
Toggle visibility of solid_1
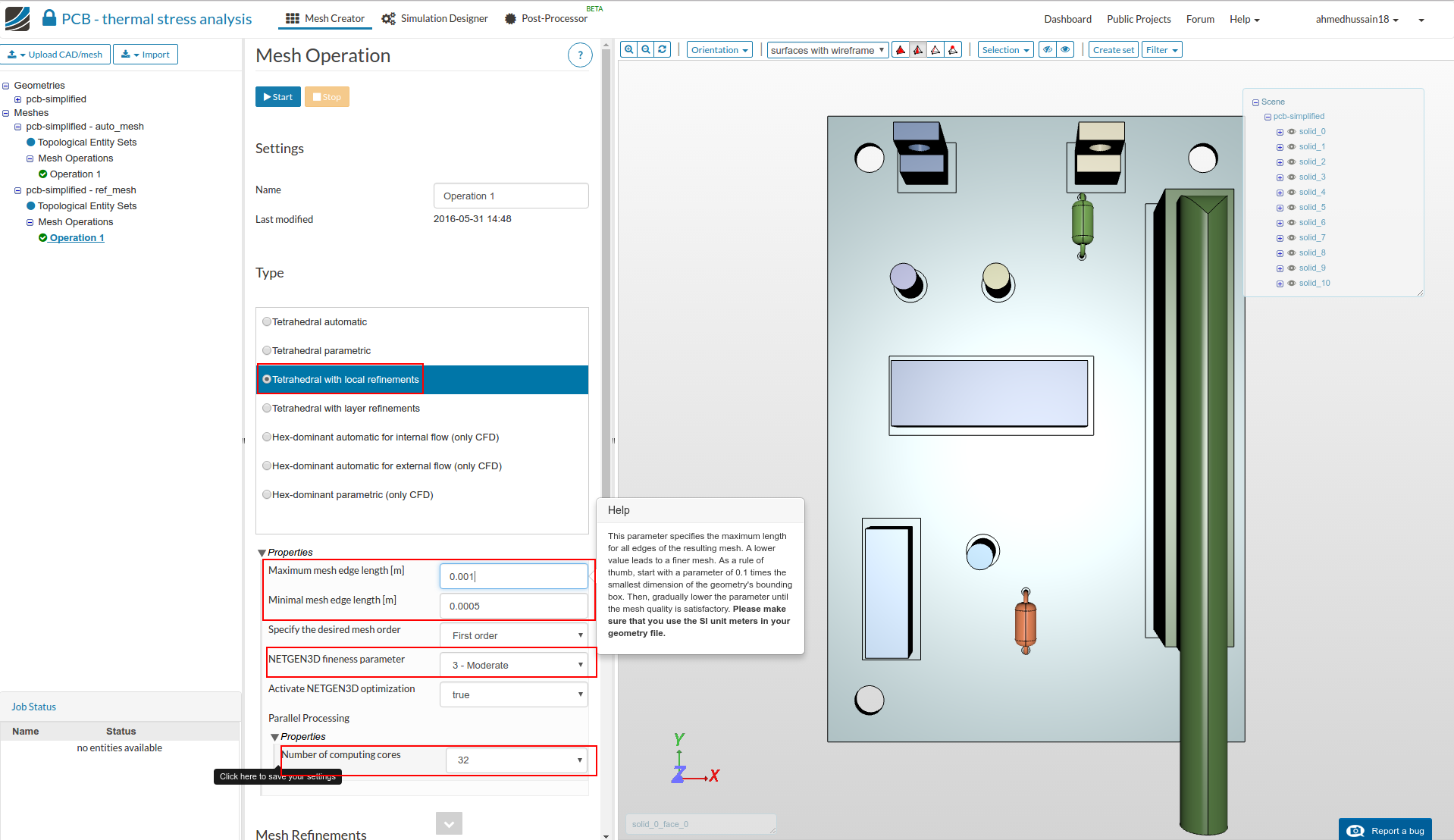[x=1292, y=147]
